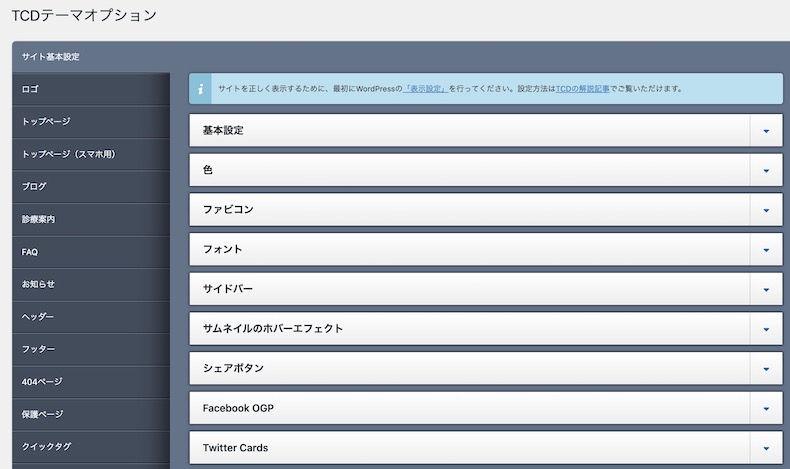Expand the シェアボタン section arrow
790x469 pixels.
coord(766,369)
